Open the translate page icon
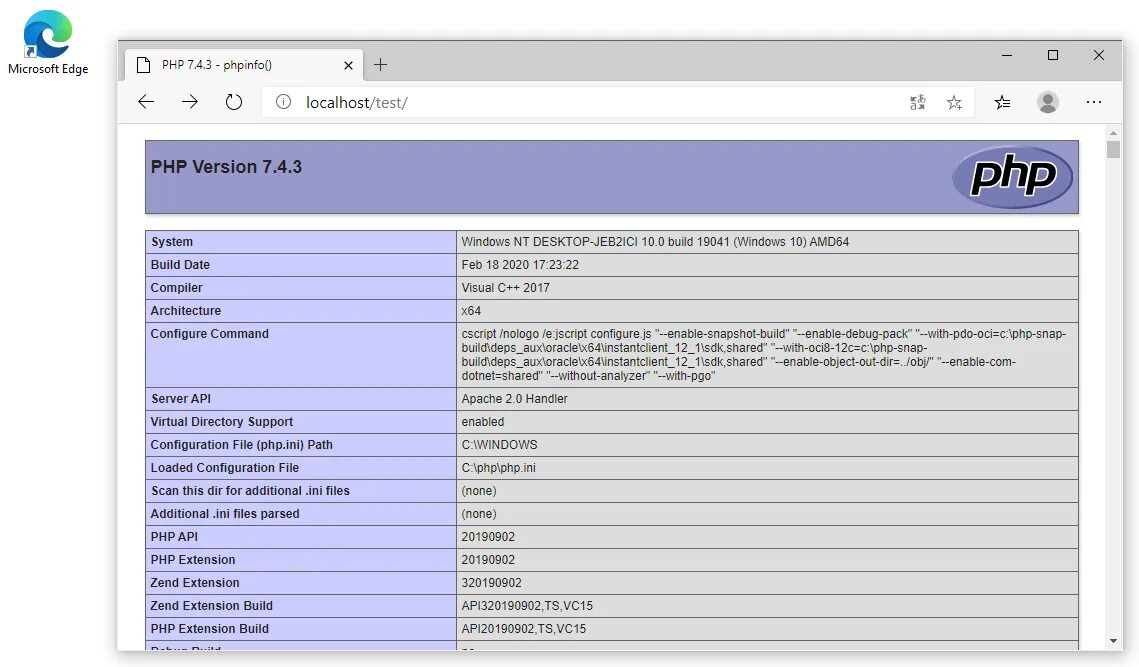The image size is (1139, 667). tap(917, 102)
